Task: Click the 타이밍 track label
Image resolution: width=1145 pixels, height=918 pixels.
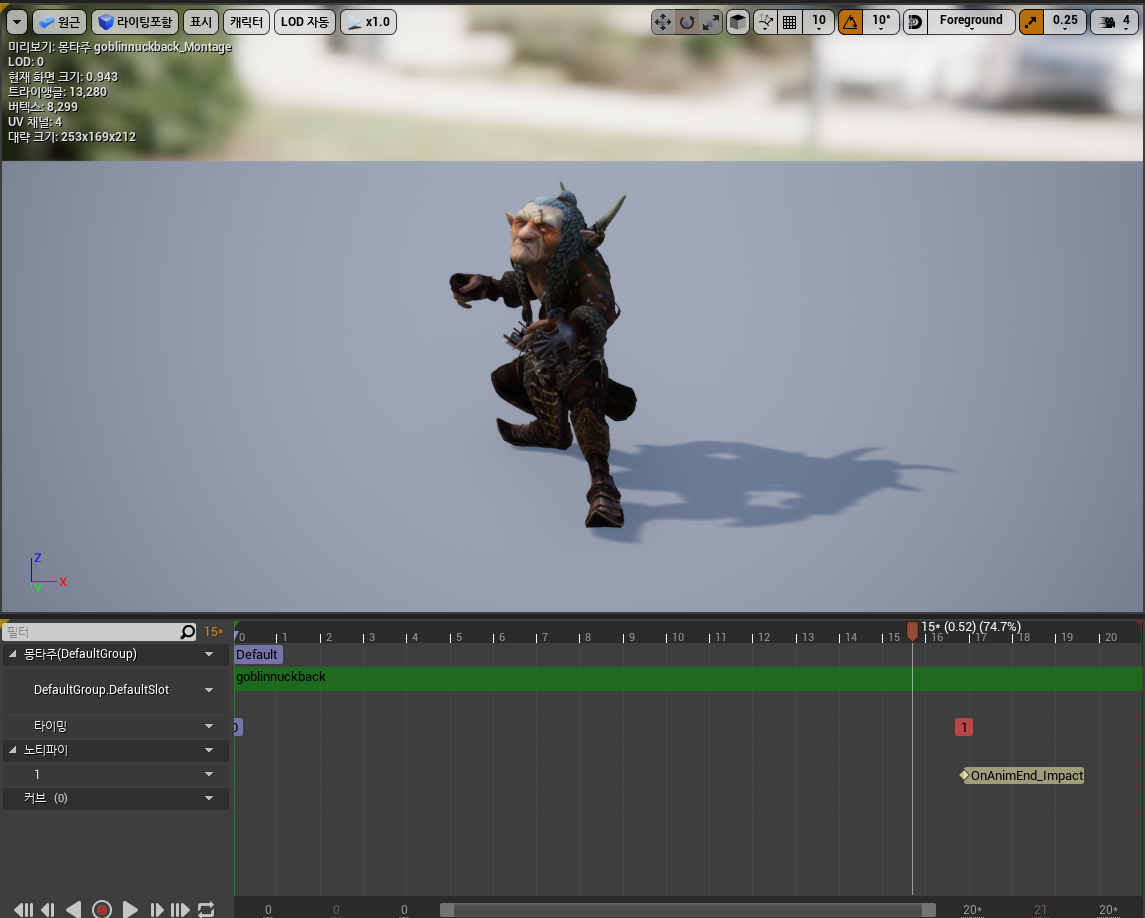Action: (50, 726)
